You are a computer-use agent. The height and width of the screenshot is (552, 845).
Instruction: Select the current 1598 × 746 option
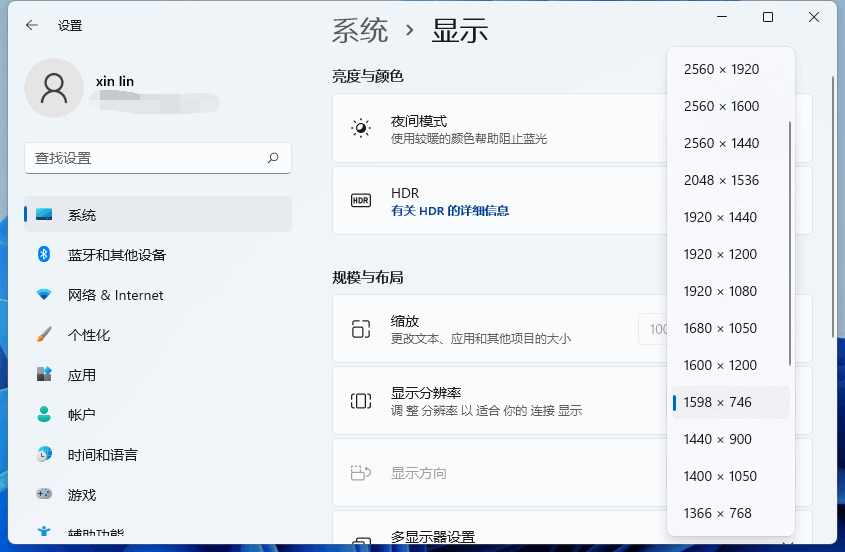pos(731,402)
